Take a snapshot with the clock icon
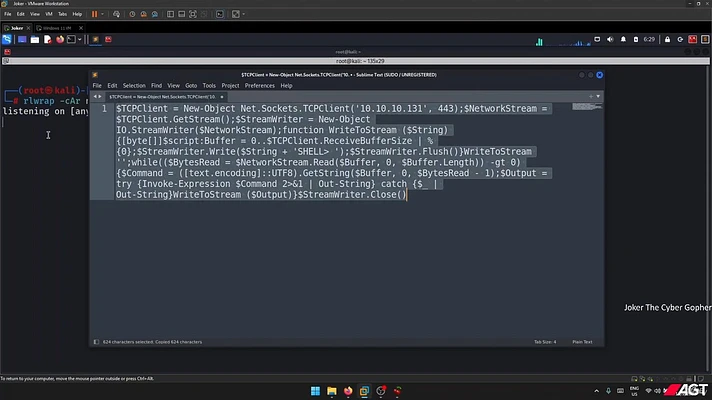712x400 pixels. [132, 14]
